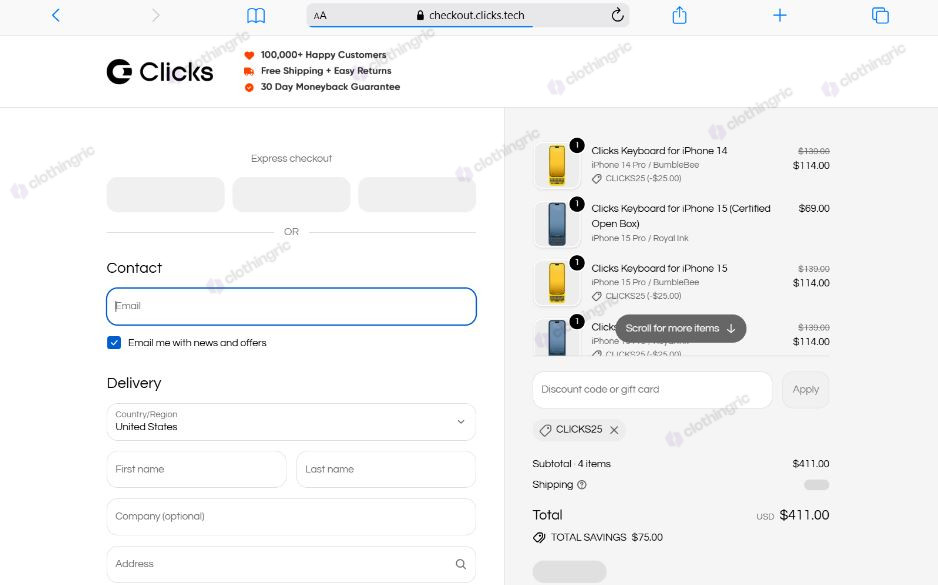Open the Safari bookmarks book icon
Image resolution: width=938 pixels, height=585 pixels.
pos(256,16)
